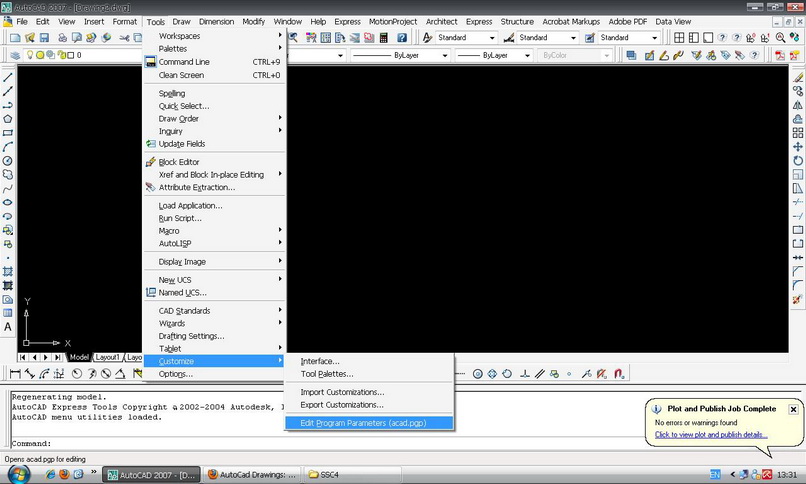The image size is (806, 484).
Task: Select the Erase modify tool
Action: click(797, 78)
